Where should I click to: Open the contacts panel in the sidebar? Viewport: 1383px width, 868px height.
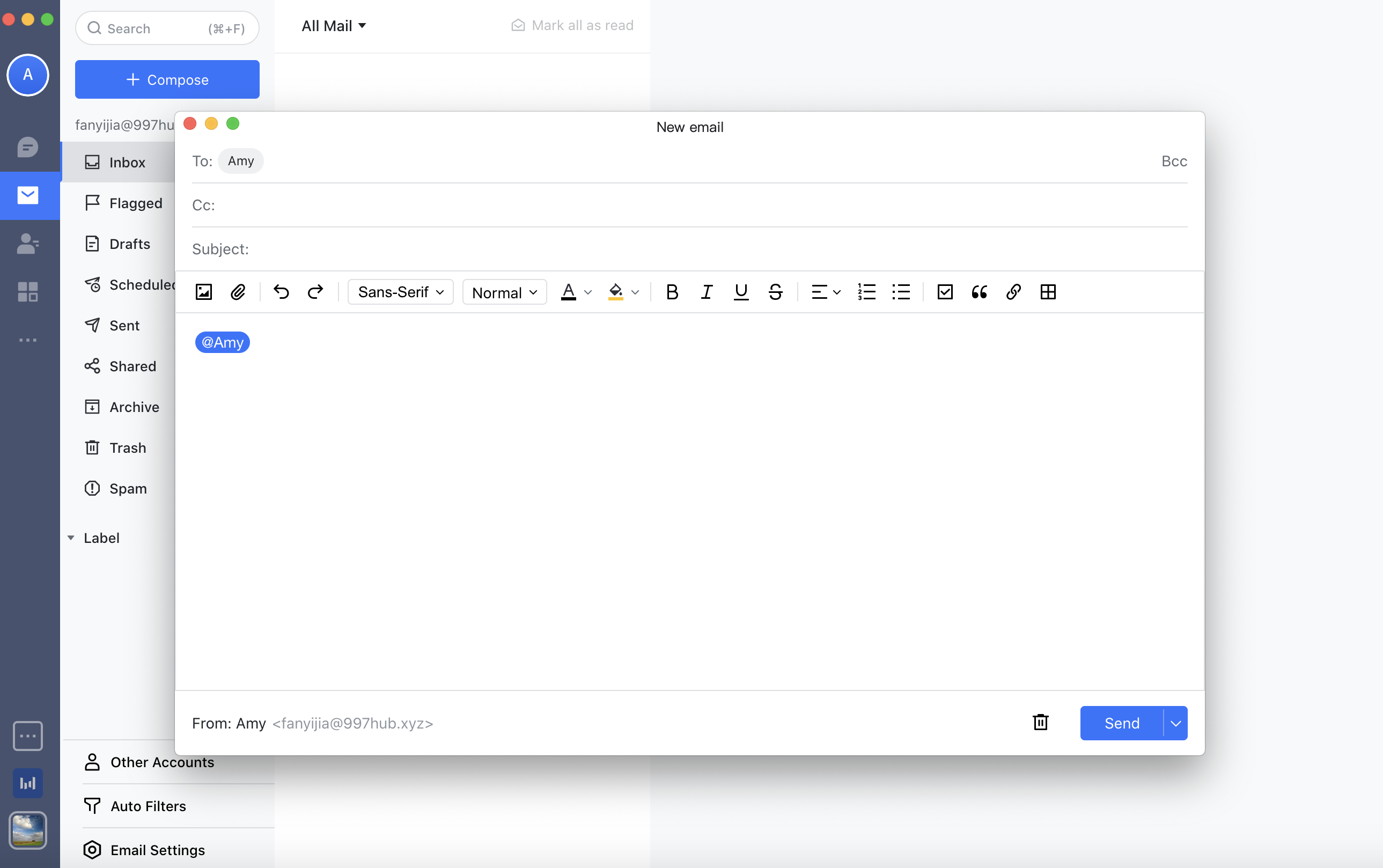pyautogui.click(x=27, y=244)
